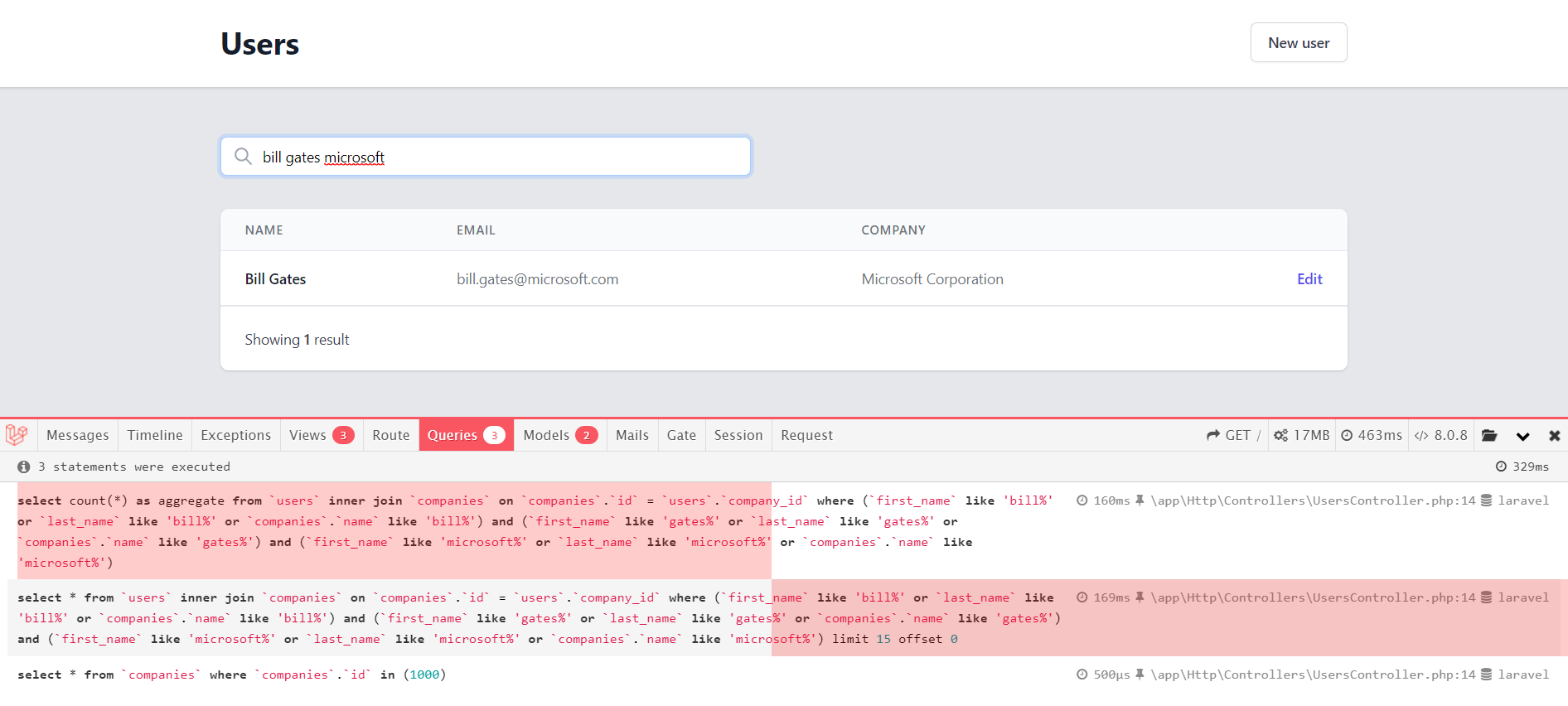Open the Mails tab

point(632,435)
